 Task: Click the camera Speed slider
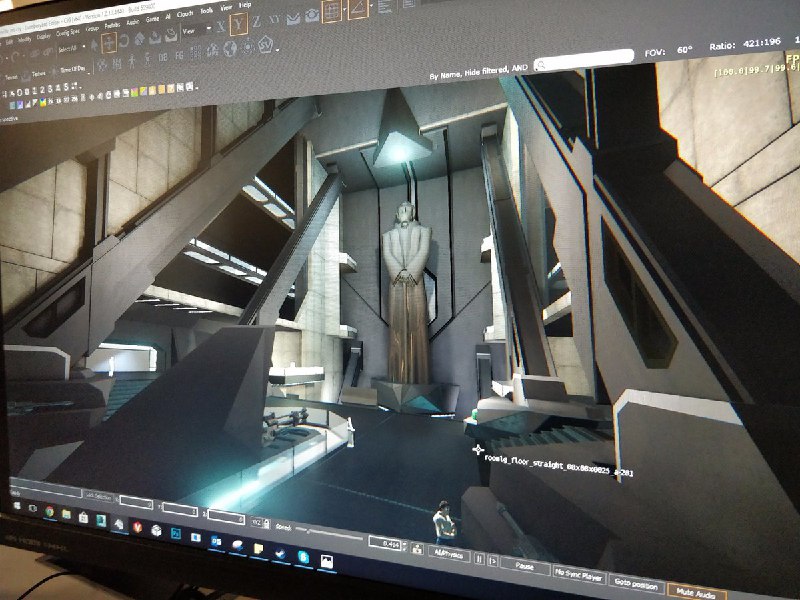[x=329, y=533]
